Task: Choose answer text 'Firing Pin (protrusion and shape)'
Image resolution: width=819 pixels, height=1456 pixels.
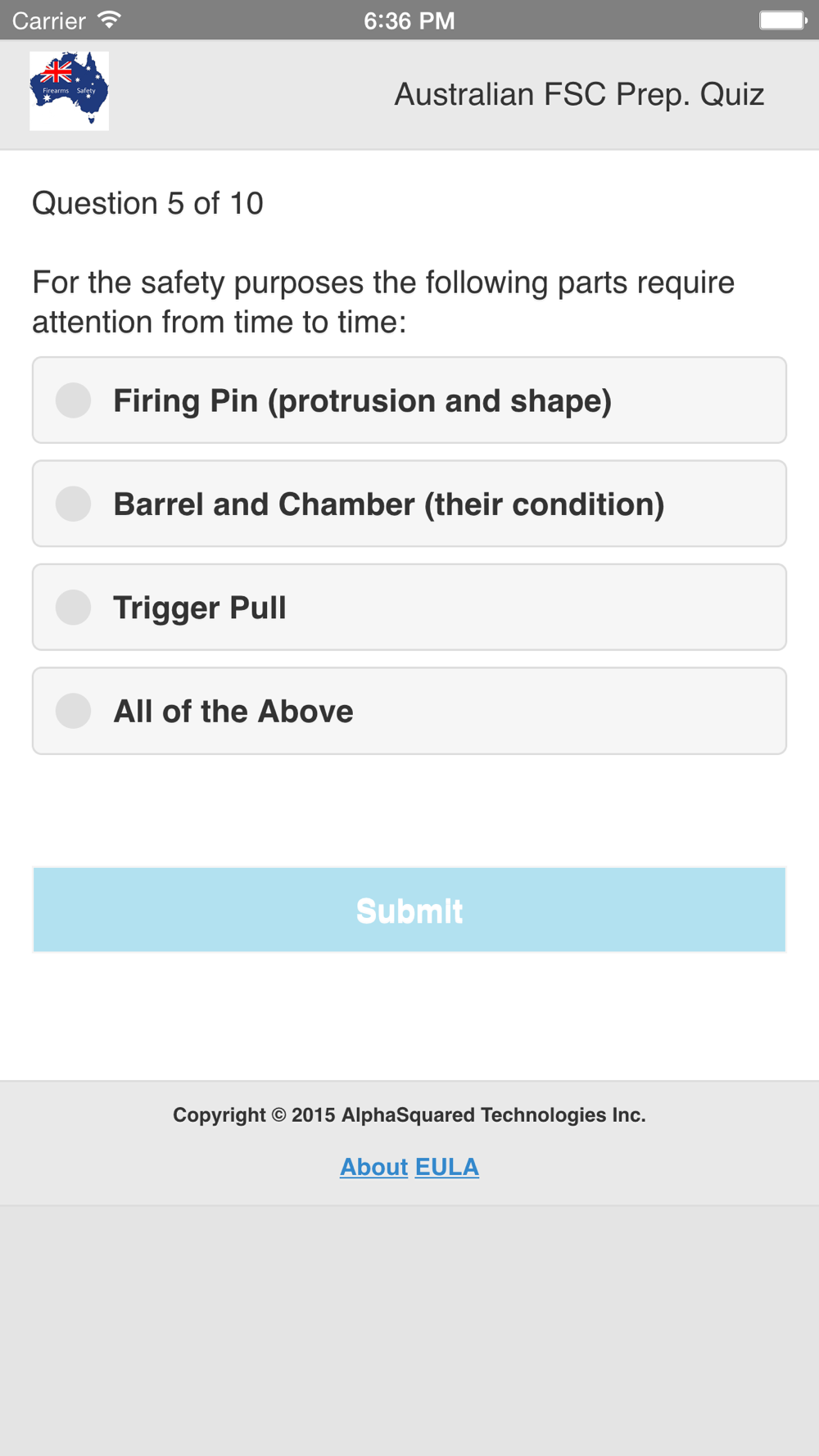Action: (x=363, y=401)
